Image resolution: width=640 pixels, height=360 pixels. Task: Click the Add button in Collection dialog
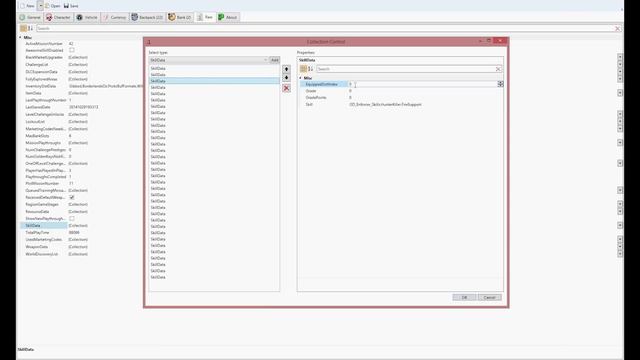point(275,60)
